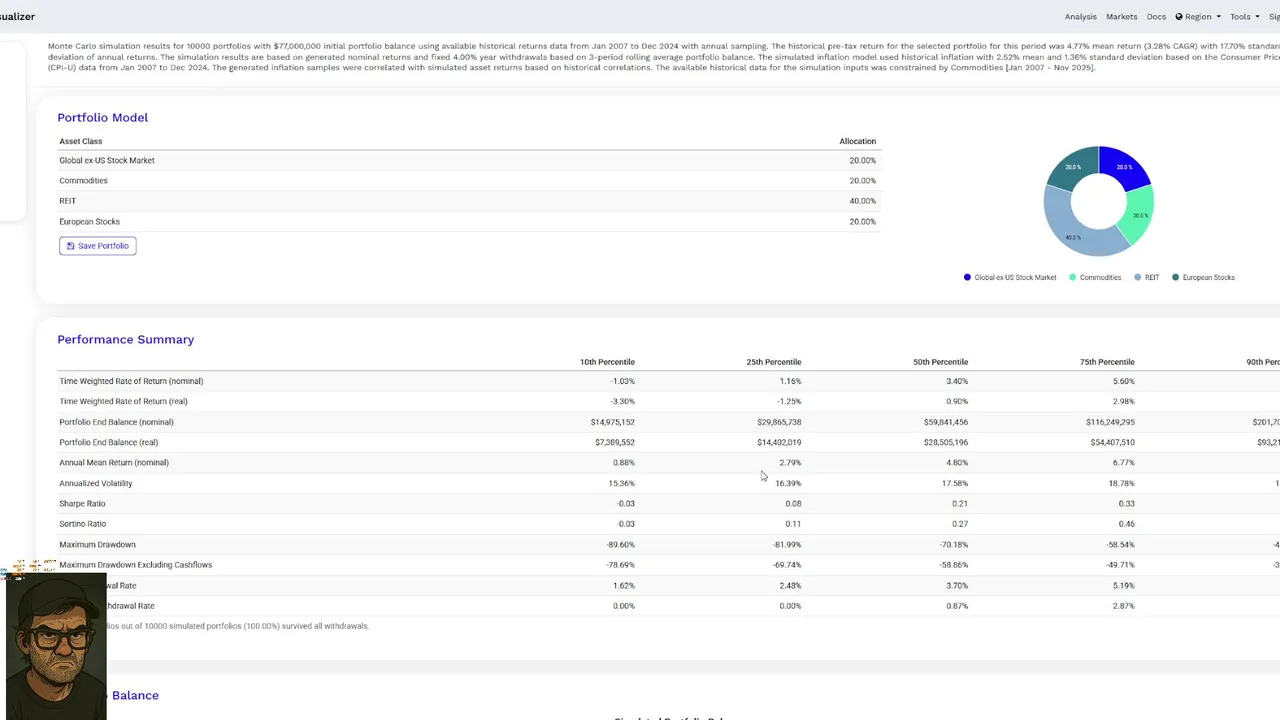The height and width of the screenshot is (720, 1280).
Task: Select Sortino Ratio row label
Action: [x=82, y=524]
